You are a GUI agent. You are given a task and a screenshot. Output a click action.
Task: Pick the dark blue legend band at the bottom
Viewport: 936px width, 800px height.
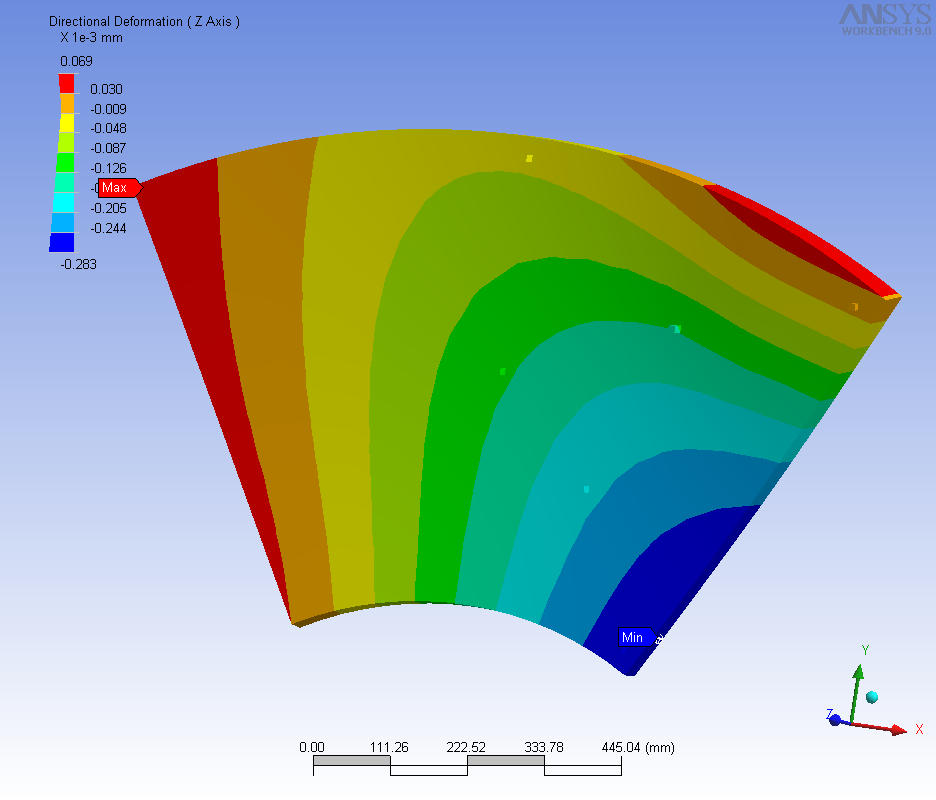point(62,242)
